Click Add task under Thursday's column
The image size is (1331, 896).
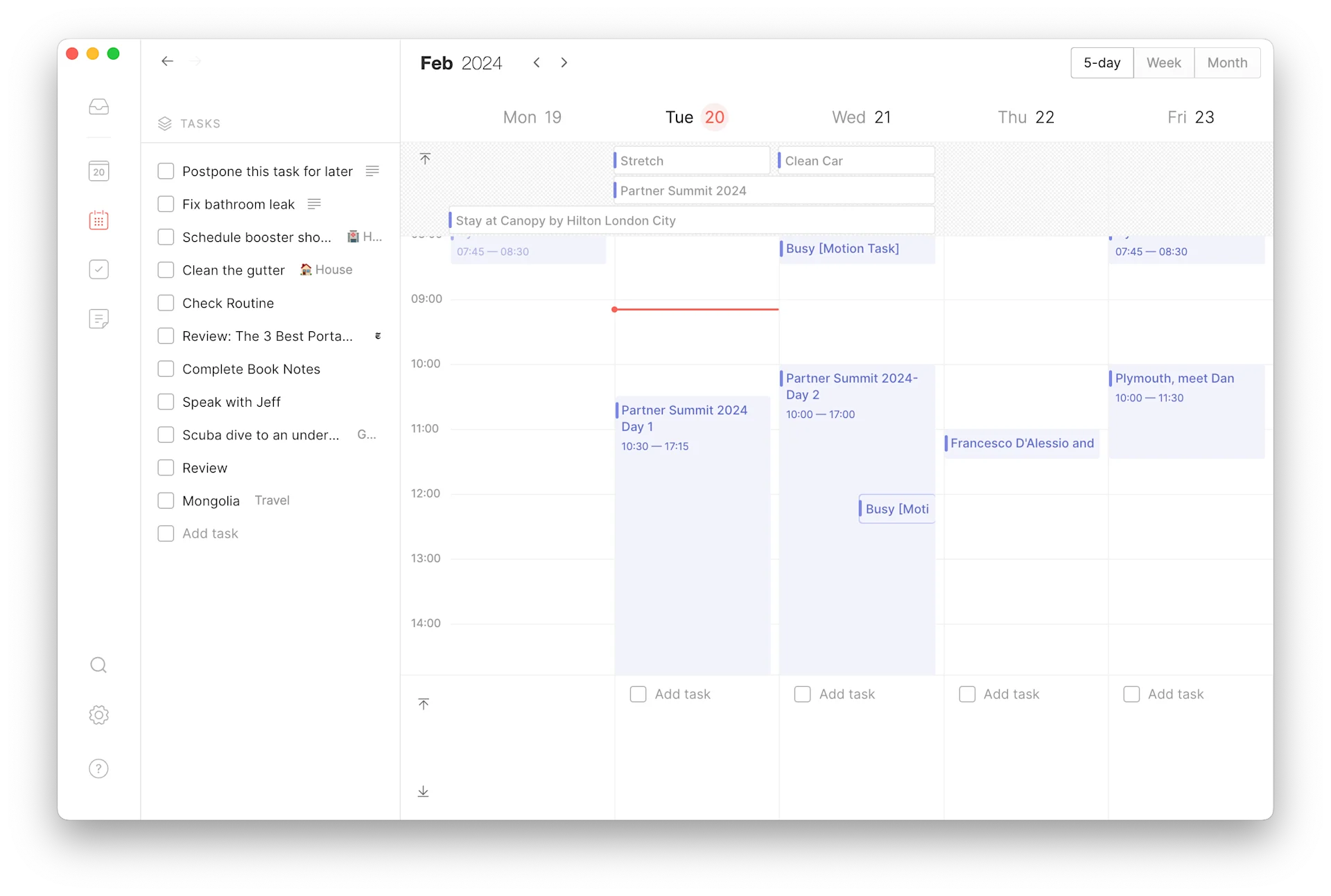1012,694
